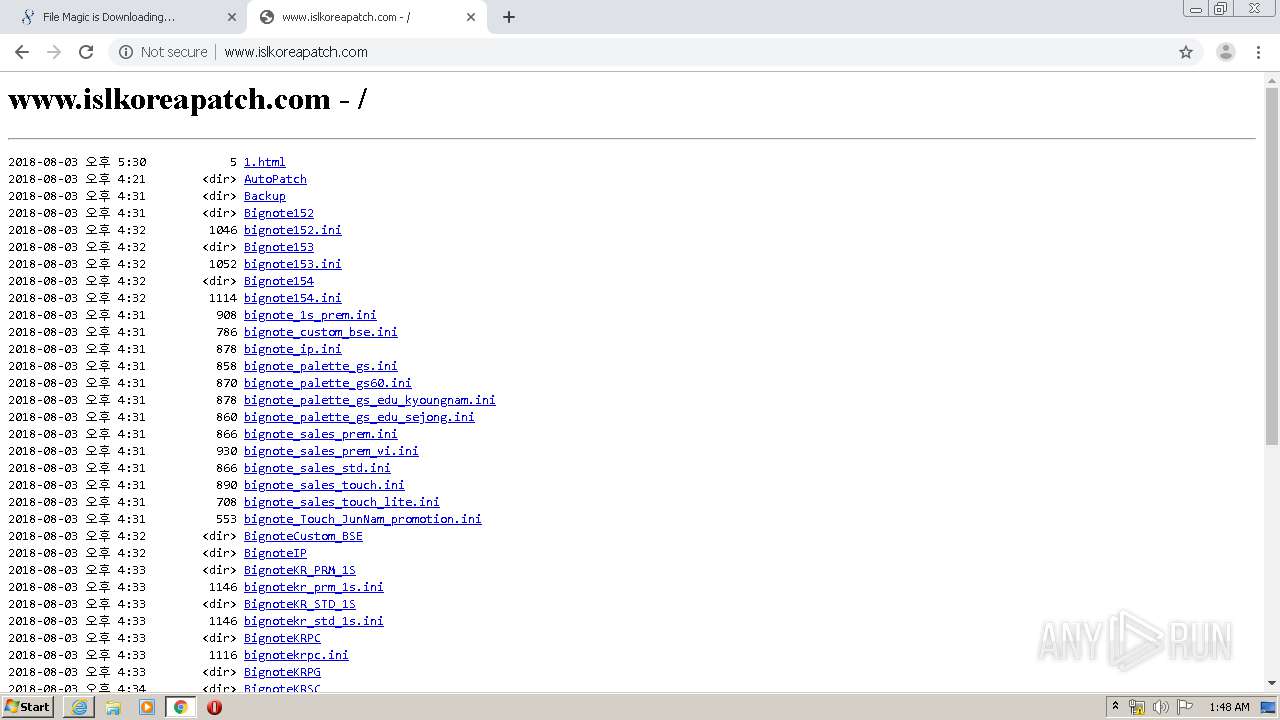This screenshot has height=720, width=1280.
Task: Open the volume tray icon
Action: (x=1161, y=707)
